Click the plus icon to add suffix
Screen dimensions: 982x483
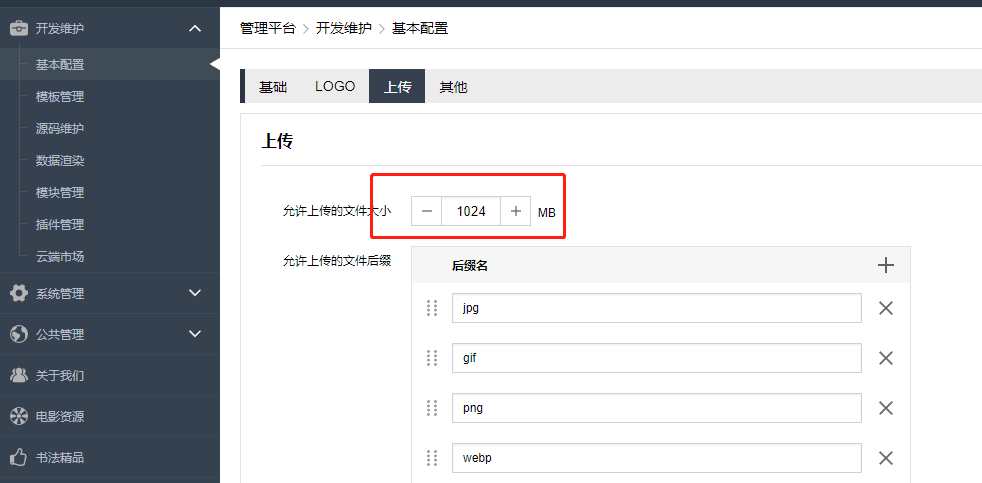(885, 265)
